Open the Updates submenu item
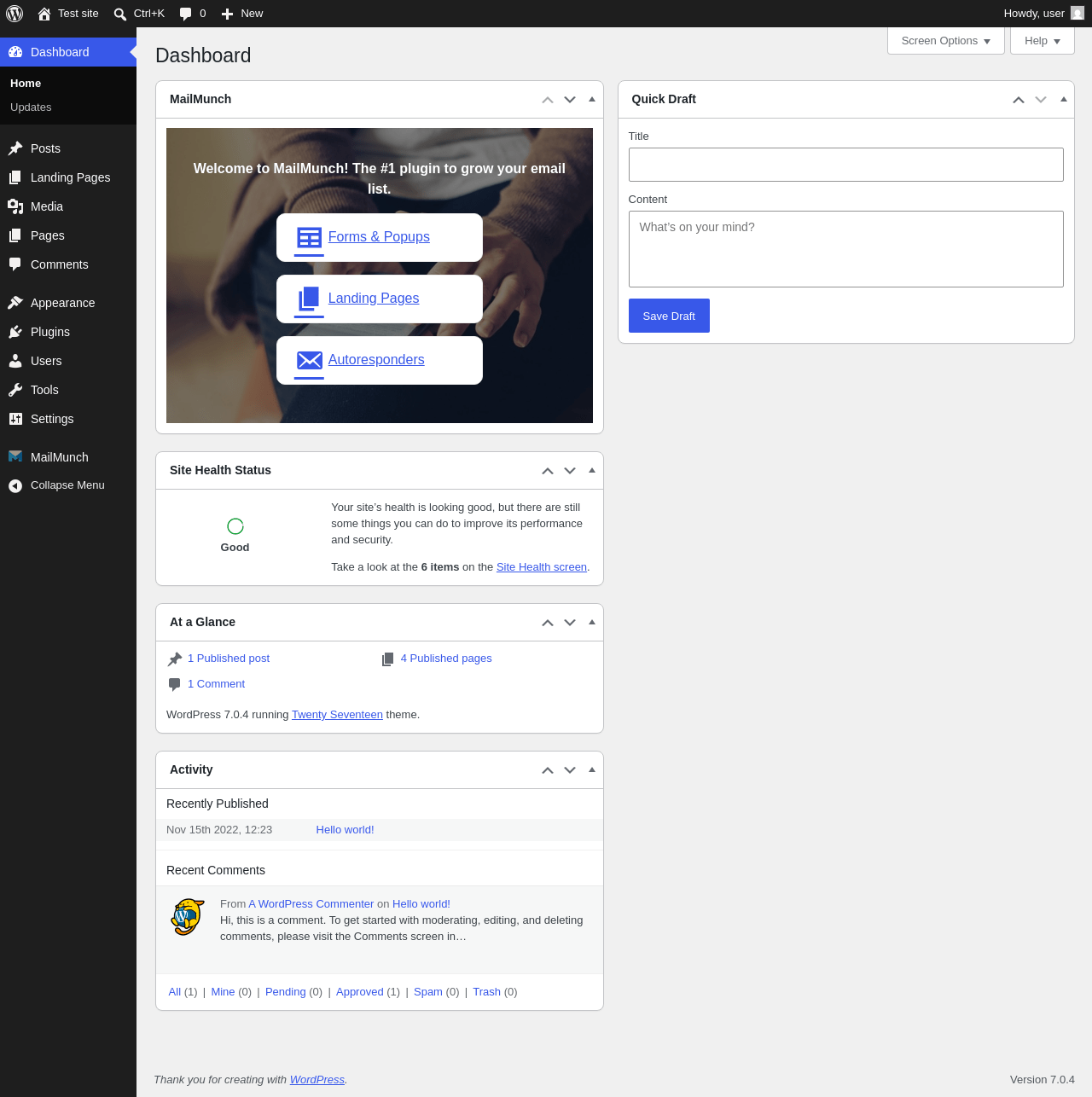Image resolution: width=1092 pixels, height=1097 pixels. (x=31, y=107)
